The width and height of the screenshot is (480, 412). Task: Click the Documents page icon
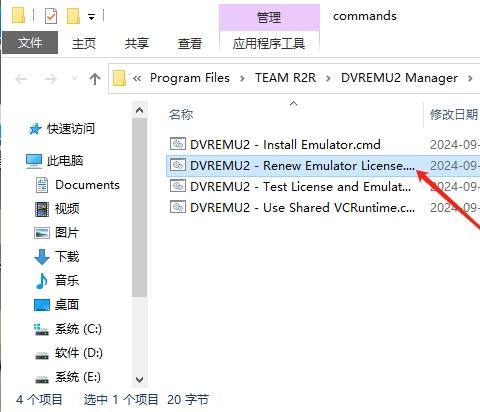click(x=42, y=185)
